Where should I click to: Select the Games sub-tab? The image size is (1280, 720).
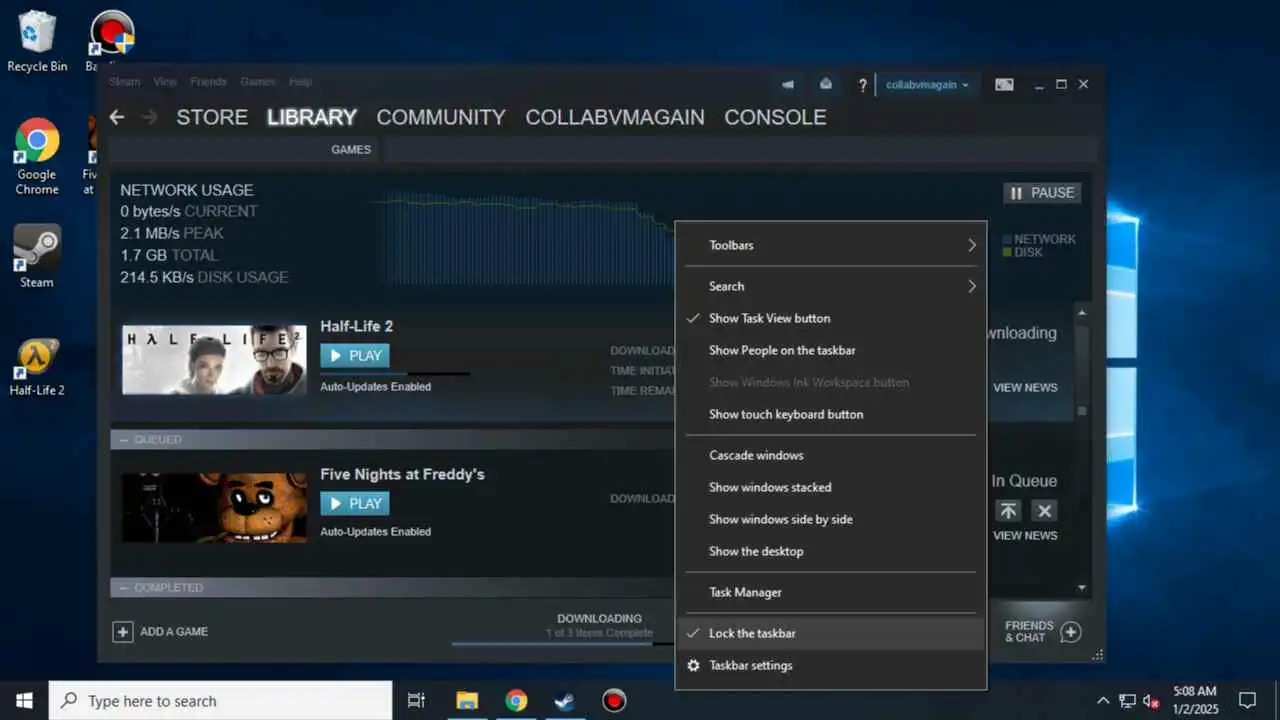351,150
